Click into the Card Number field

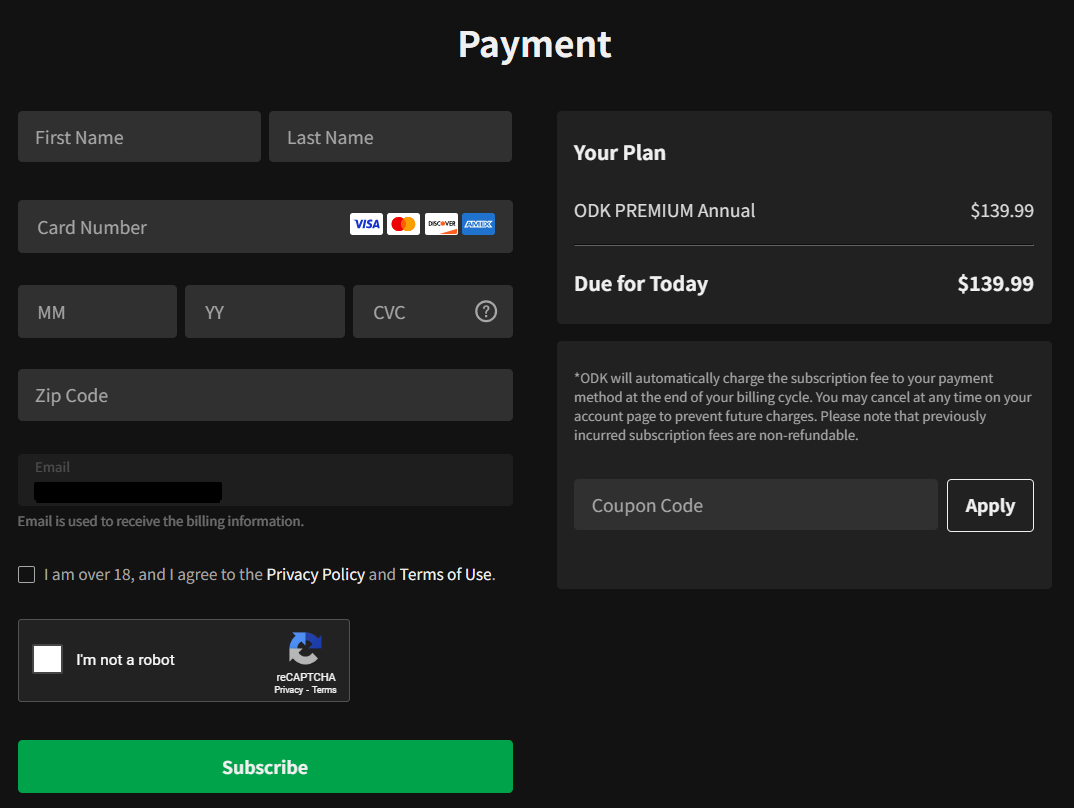tap(265, 227)
